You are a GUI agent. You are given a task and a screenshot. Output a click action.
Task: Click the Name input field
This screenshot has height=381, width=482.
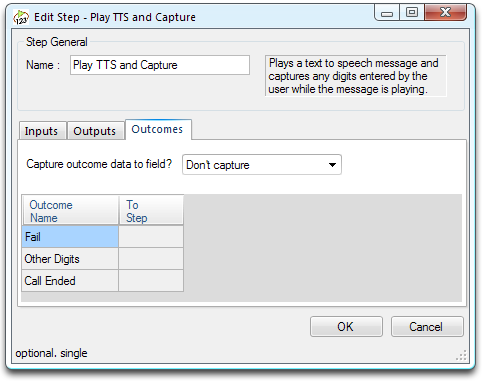[x=160, y=65]
